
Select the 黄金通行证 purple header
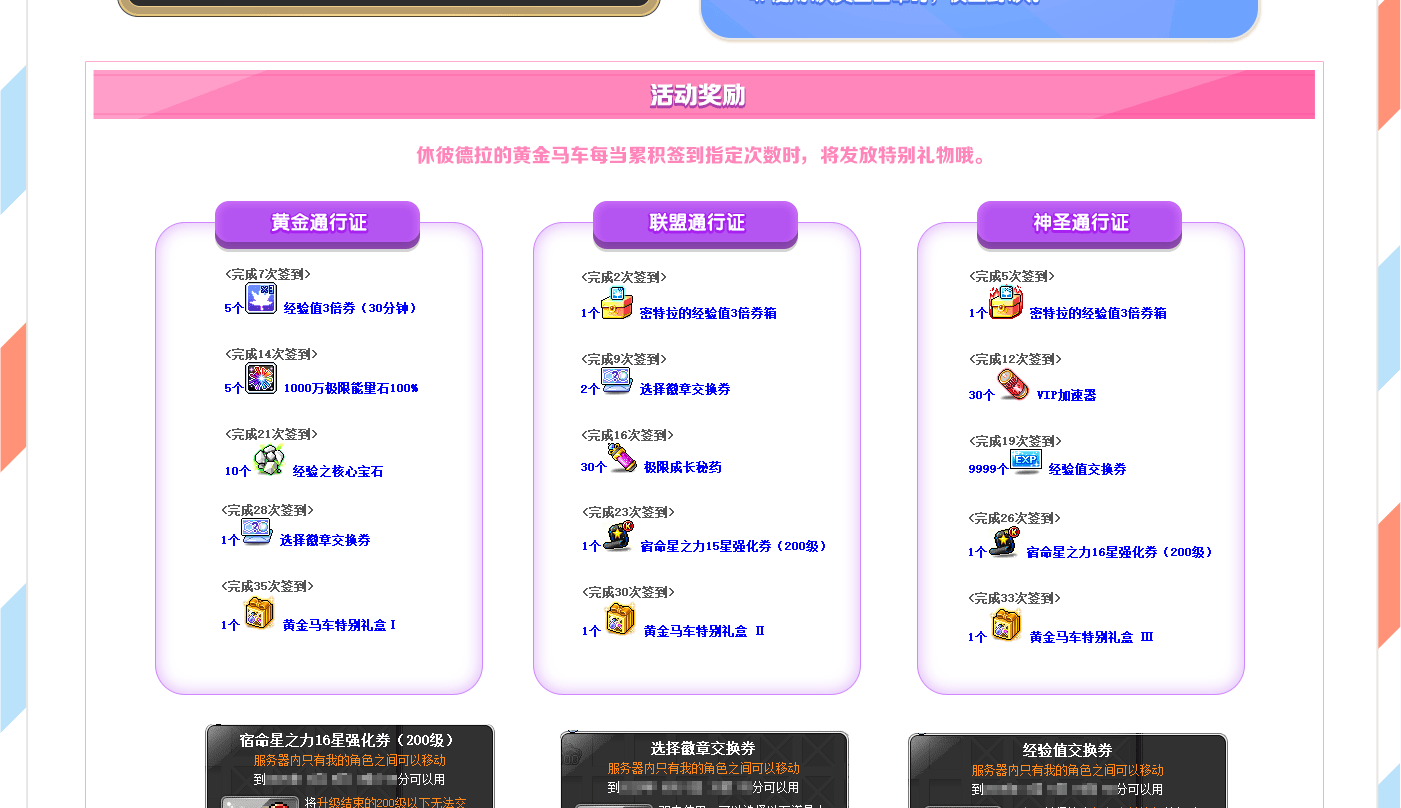[318, 223]
